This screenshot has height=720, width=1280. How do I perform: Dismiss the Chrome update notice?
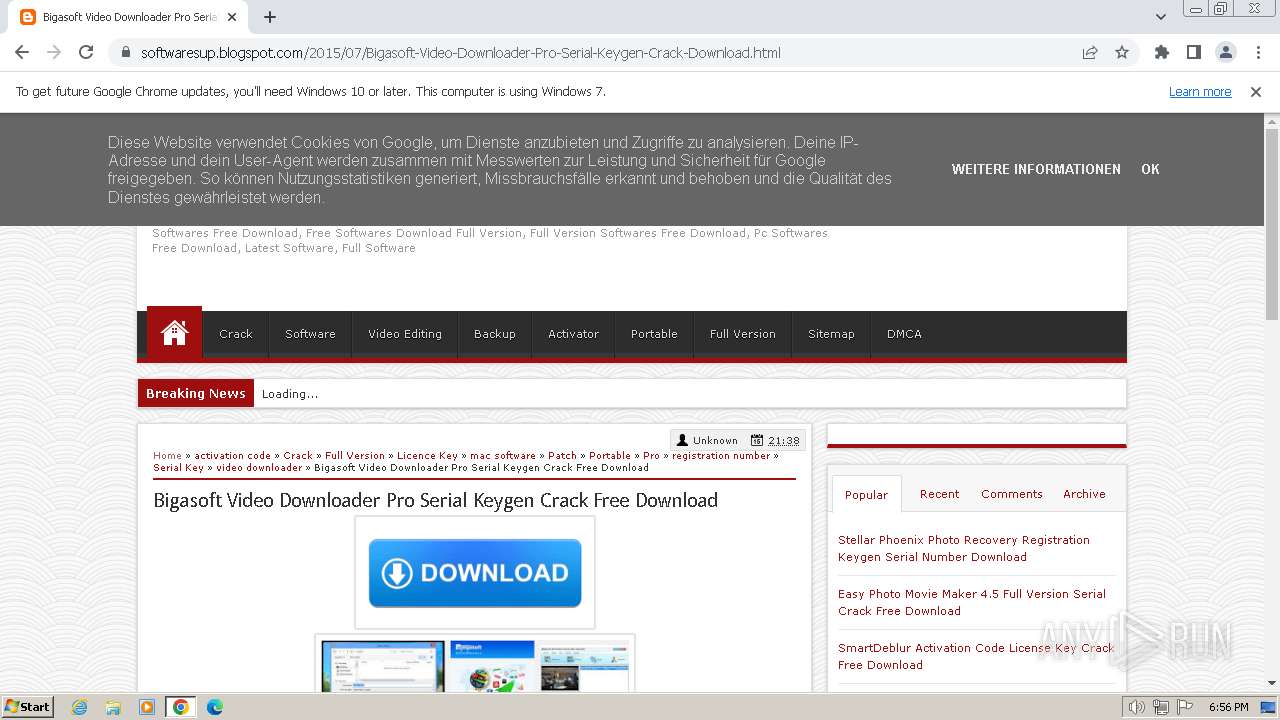coord(1256,92)
